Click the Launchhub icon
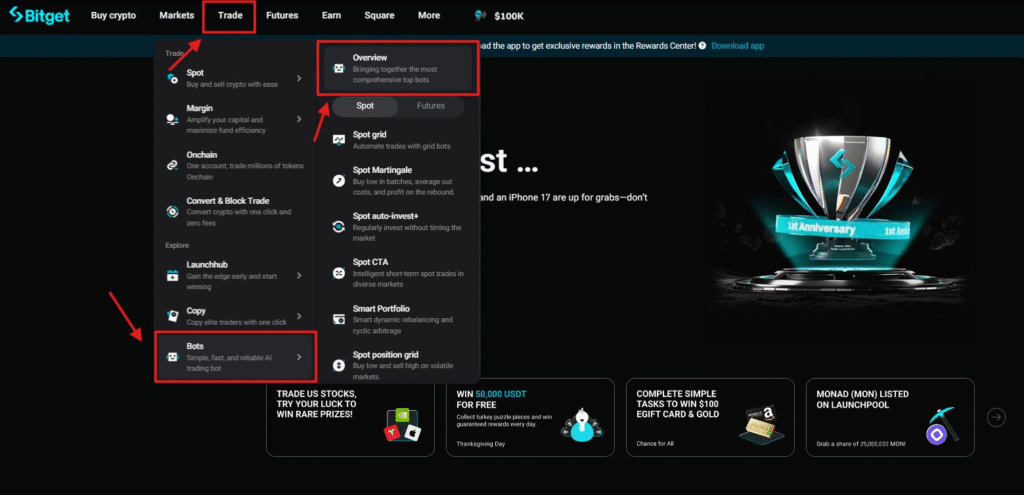Image resolution: width=1024 pixels, height=495 pixels. pos(172,275)
